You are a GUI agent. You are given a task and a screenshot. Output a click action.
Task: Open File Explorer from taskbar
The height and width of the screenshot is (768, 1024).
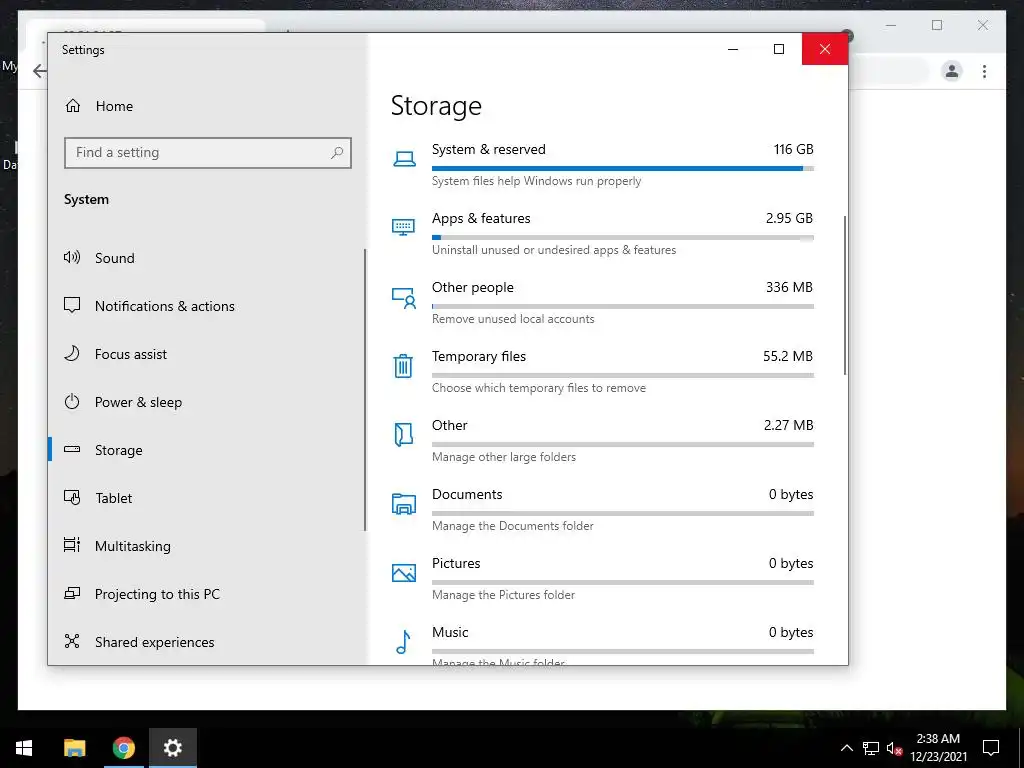tap(74, 748)
